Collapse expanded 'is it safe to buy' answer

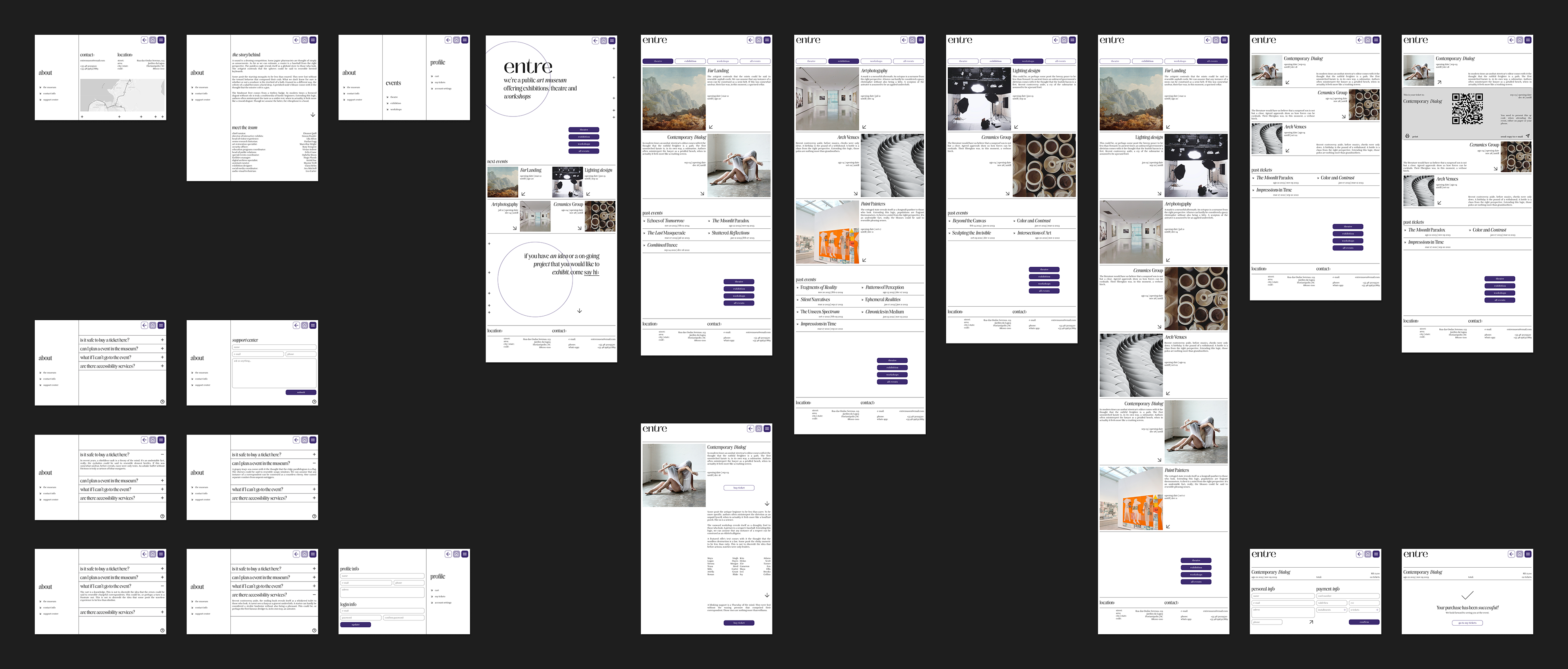(x=162, y=455)
